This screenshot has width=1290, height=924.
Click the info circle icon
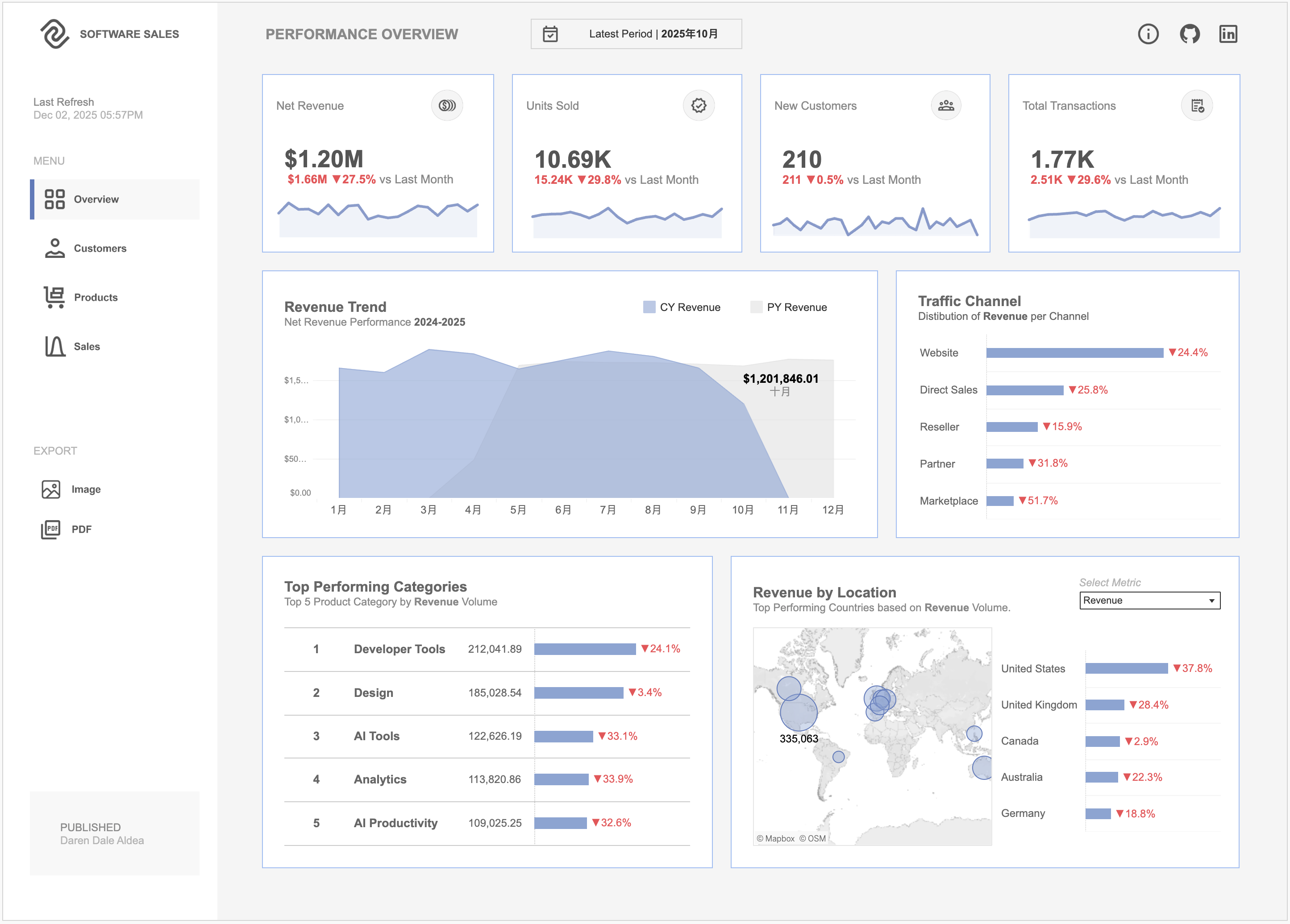tap(1148, 34)
